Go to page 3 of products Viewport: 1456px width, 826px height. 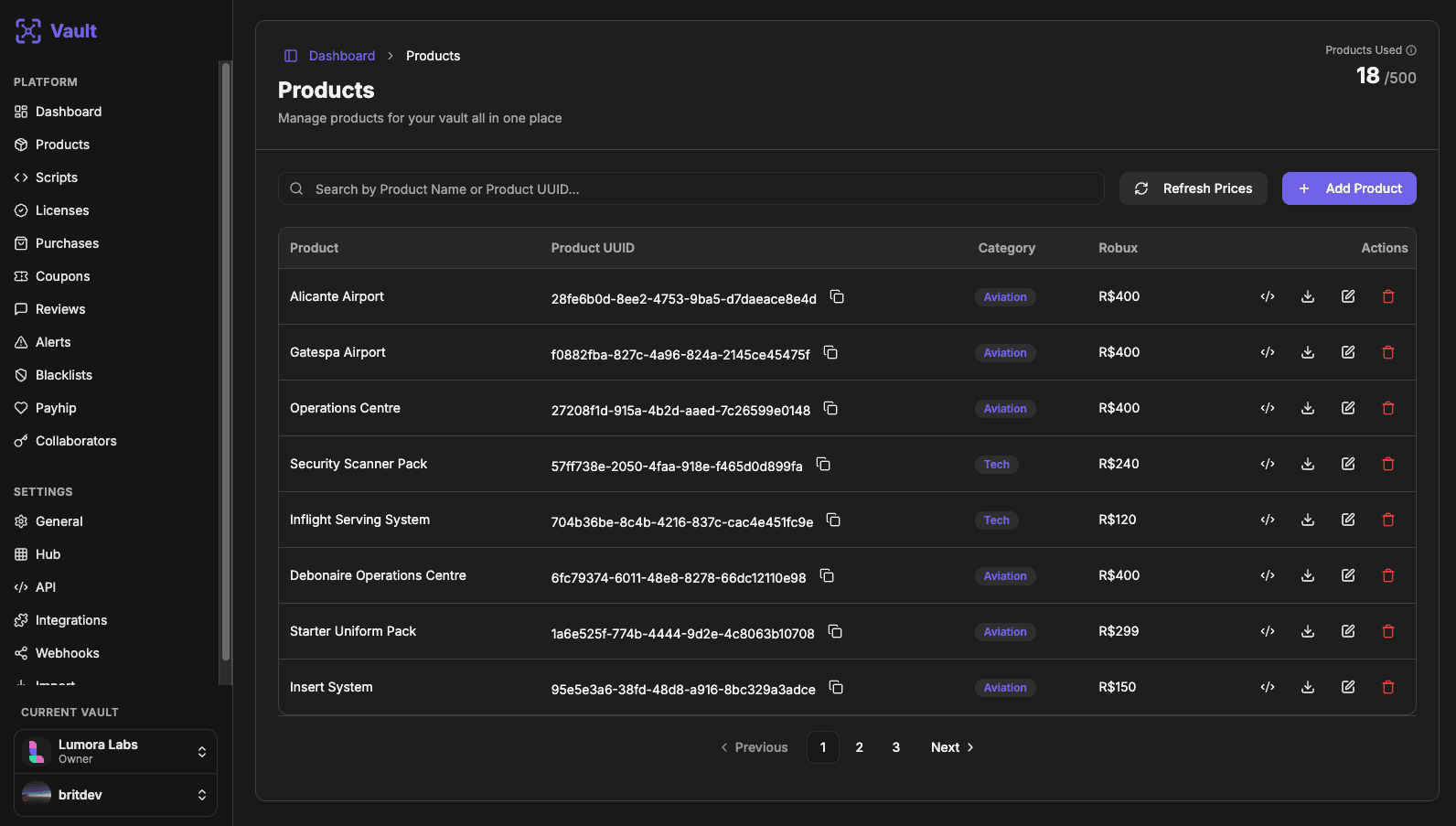coord(896,747)
